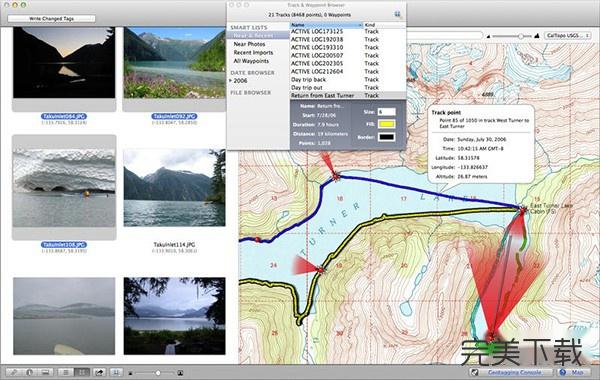The width and height of the screenshot is (600, 380).
Task: Click the TakuInlet092.JPG filename label
Action: [174, 116]
